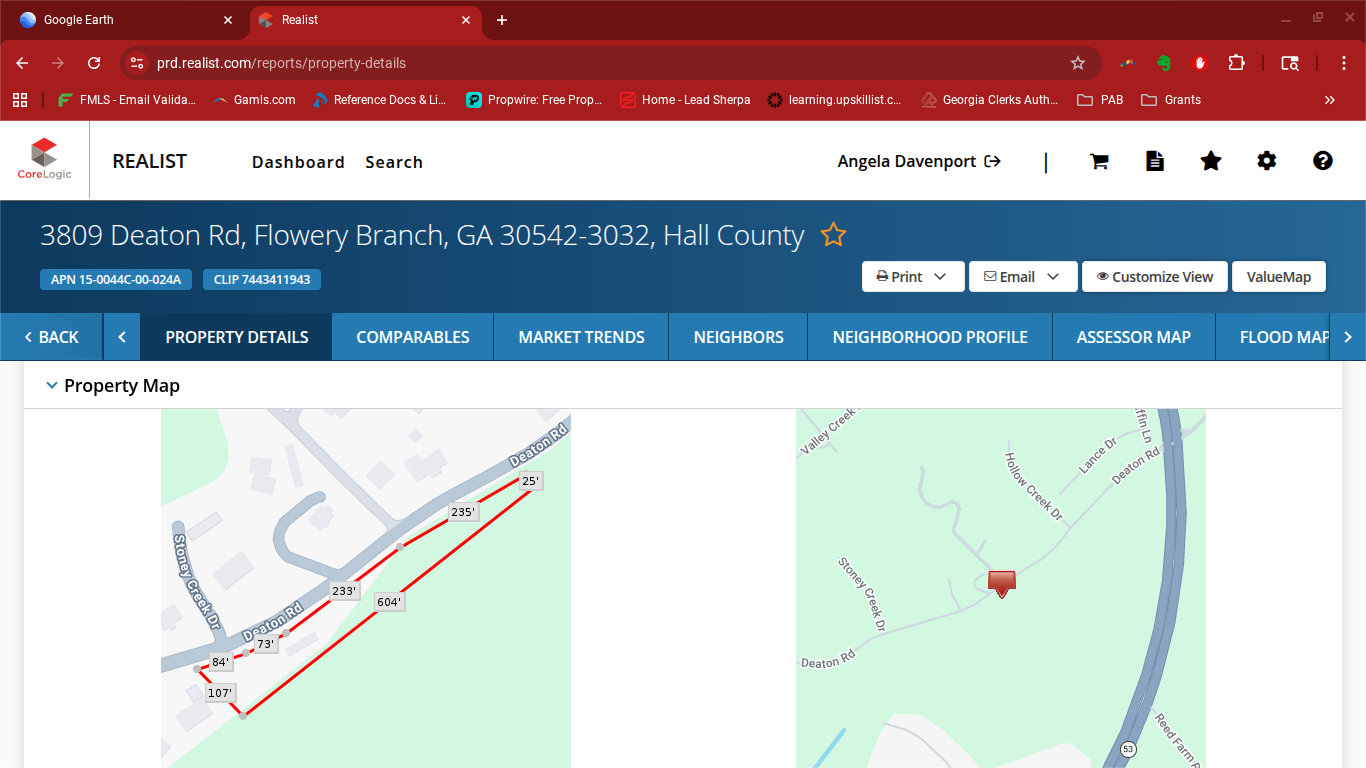Open the Neighborhood Profile tab

coord(930,337)
